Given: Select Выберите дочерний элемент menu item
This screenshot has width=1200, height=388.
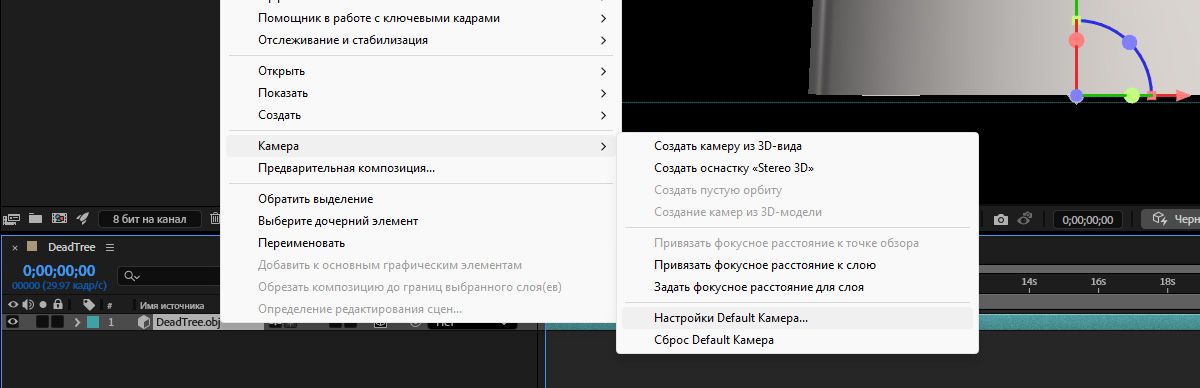Looking at the screenshot, I should coord(420,221).
